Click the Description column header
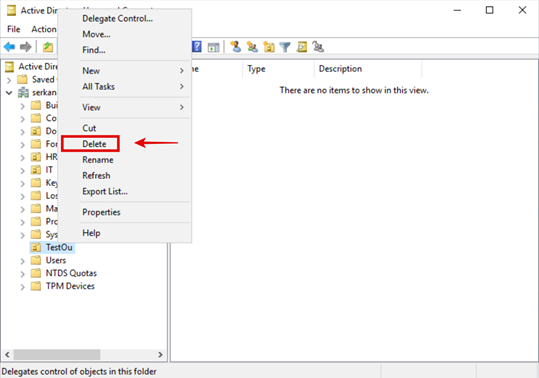This screenshot has height=378, width=539. point(368,69)
